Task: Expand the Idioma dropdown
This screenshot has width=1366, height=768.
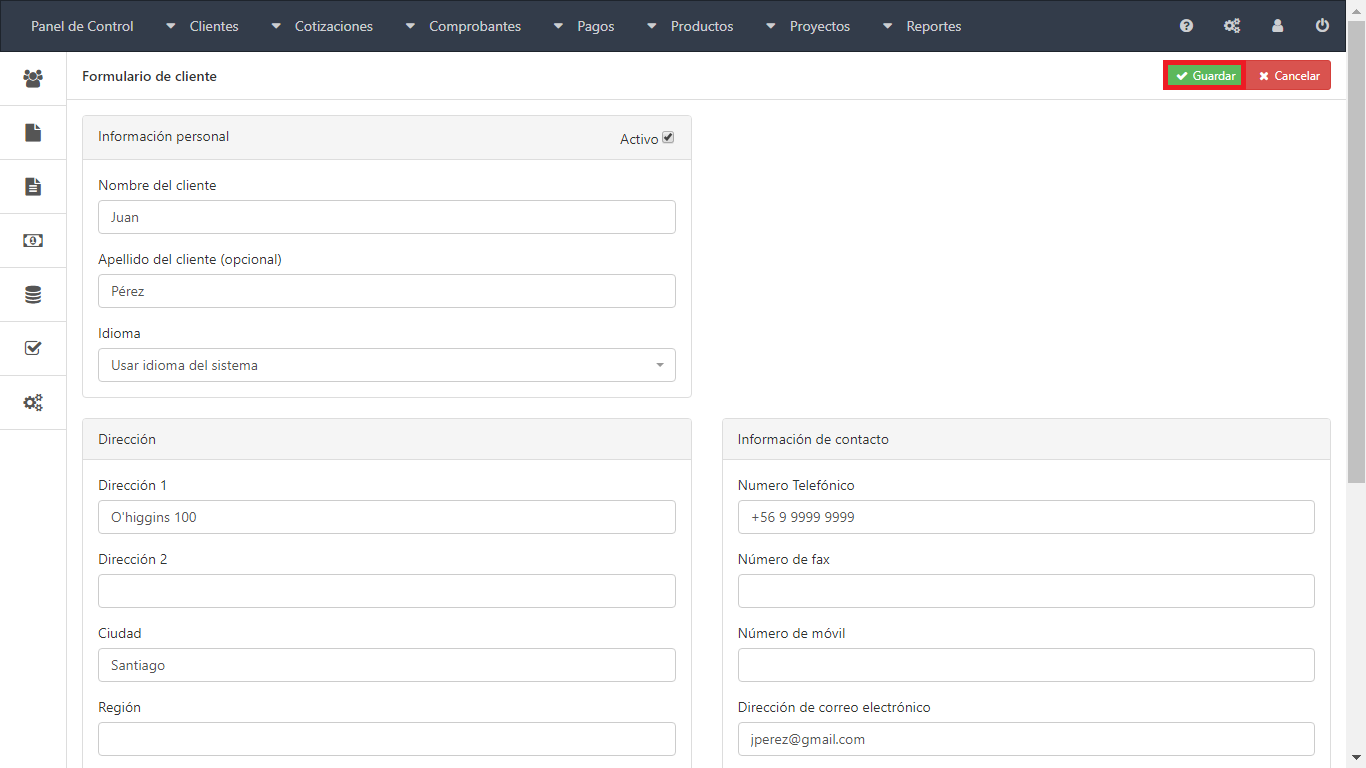Action: (x=386, y=365)
